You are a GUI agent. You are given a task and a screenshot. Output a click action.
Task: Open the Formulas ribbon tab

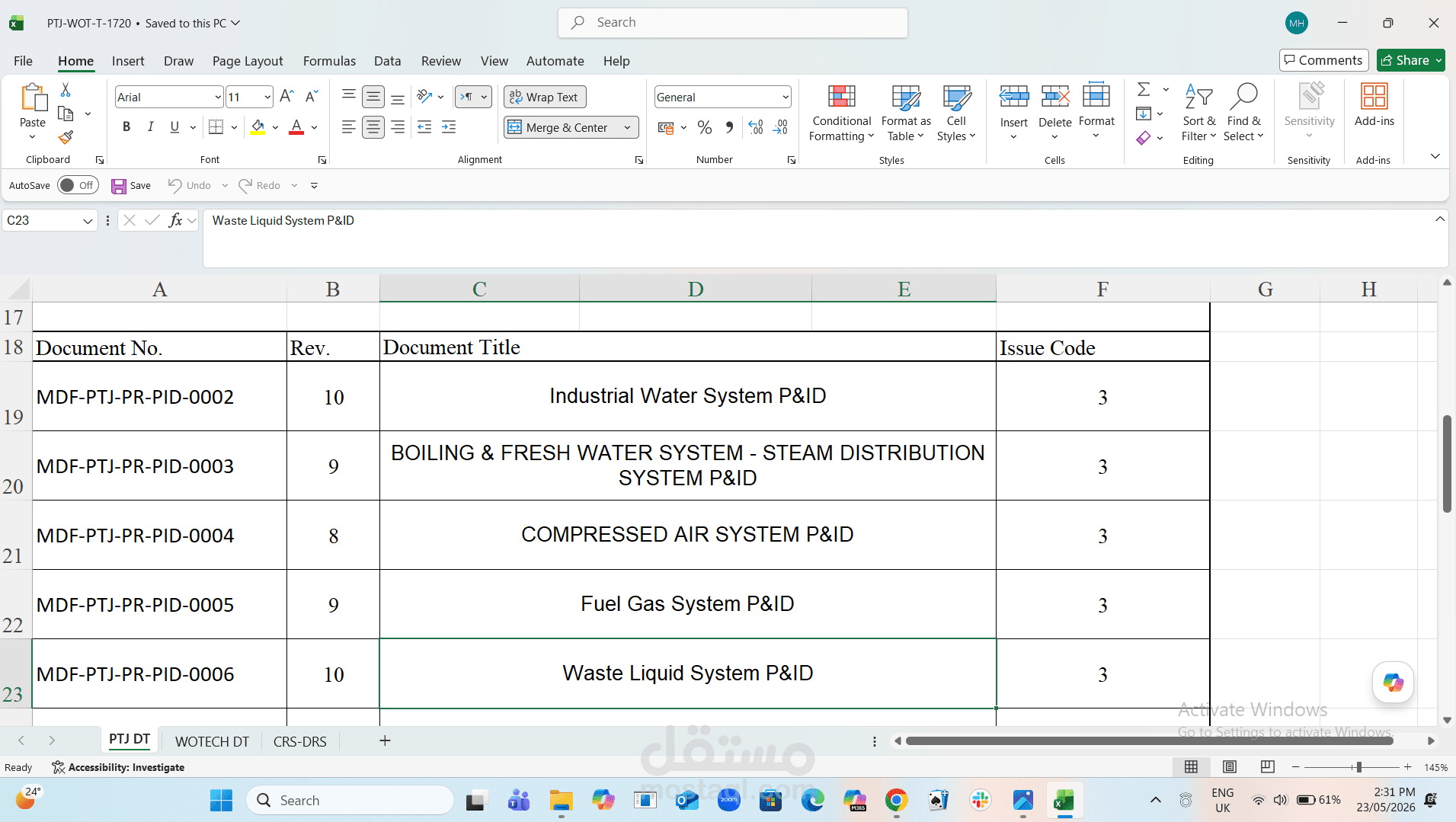click(329, 61)
